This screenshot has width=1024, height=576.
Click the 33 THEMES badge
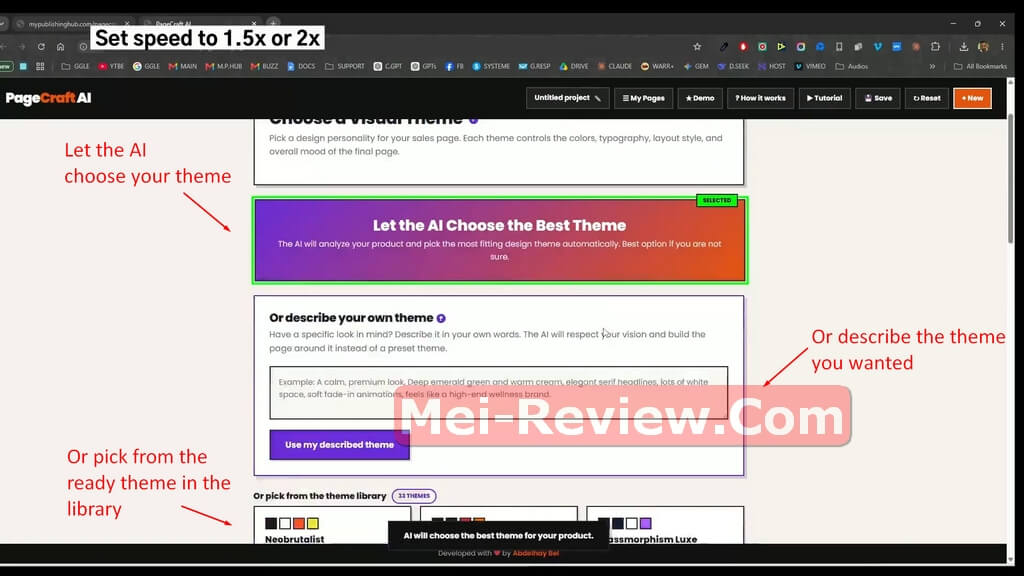point(414,496)
